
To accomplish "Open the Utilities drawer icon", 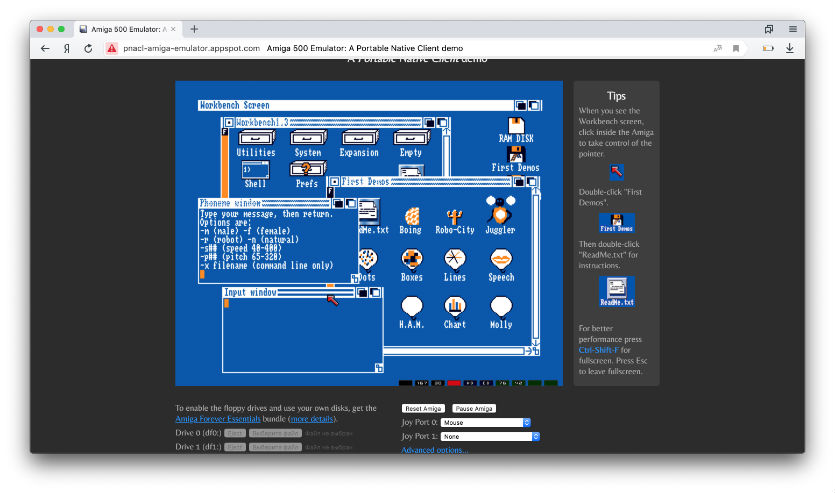I will pyautogui.click(x=256, y=139).
